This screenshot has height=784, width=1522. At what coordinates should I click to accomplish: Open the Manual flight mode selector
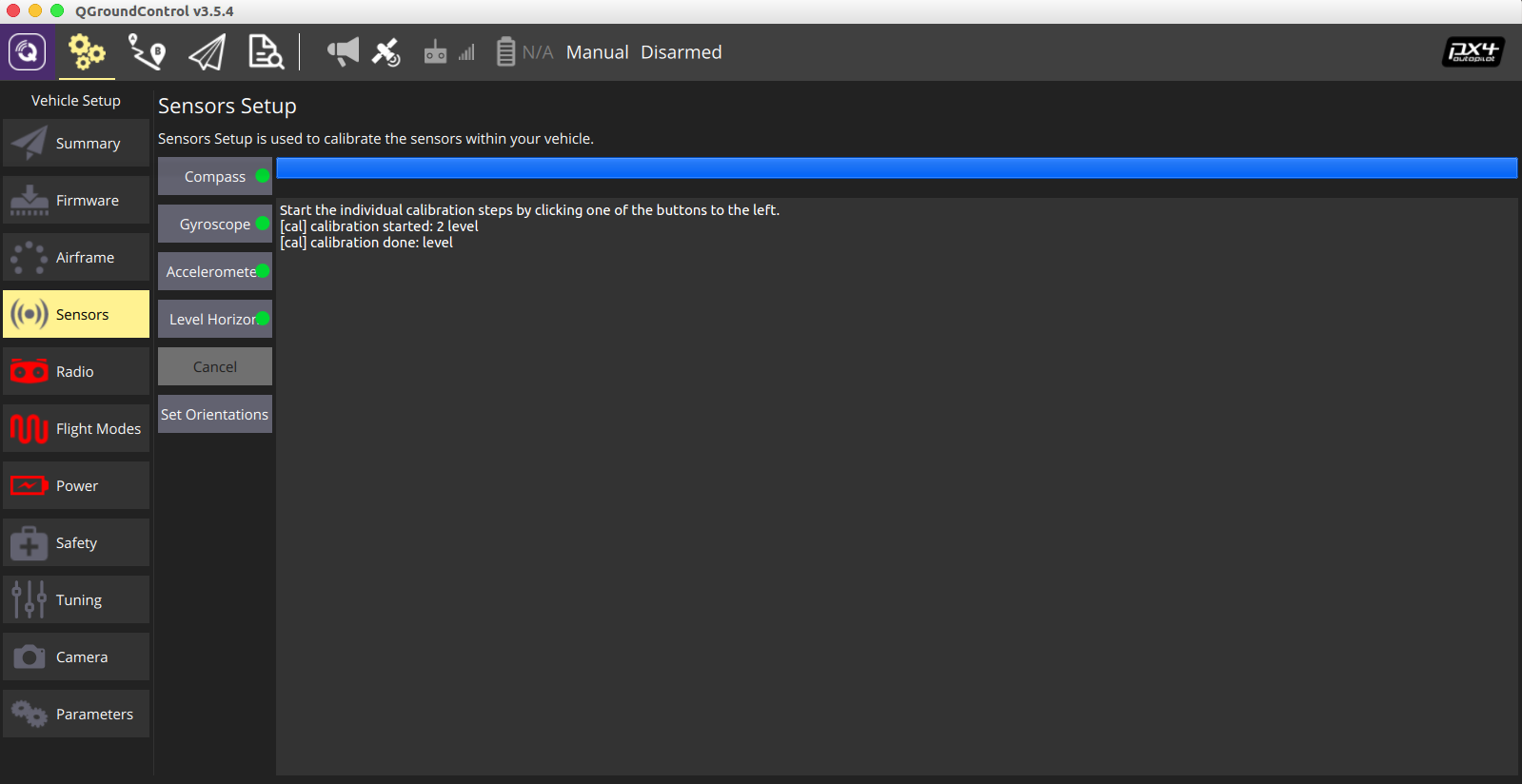(x=597, y=52)
